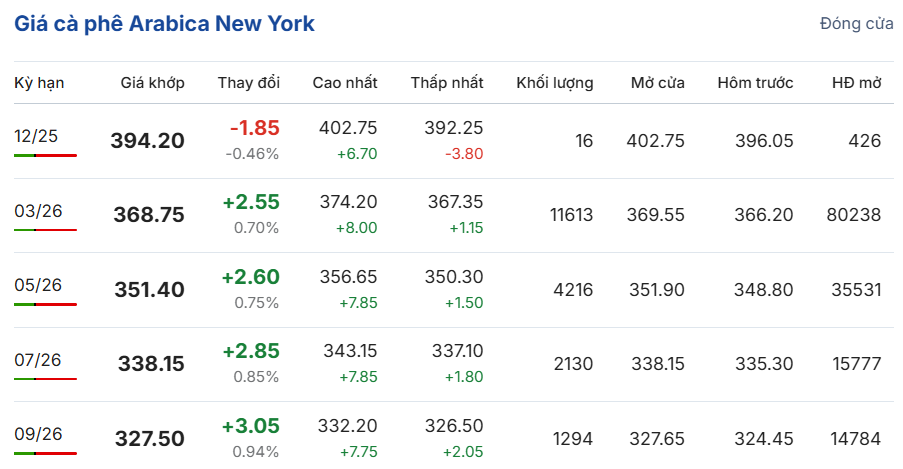Choose the 07/26 contract term
This screenshot has height=469, width=903.
pos(38,359)
